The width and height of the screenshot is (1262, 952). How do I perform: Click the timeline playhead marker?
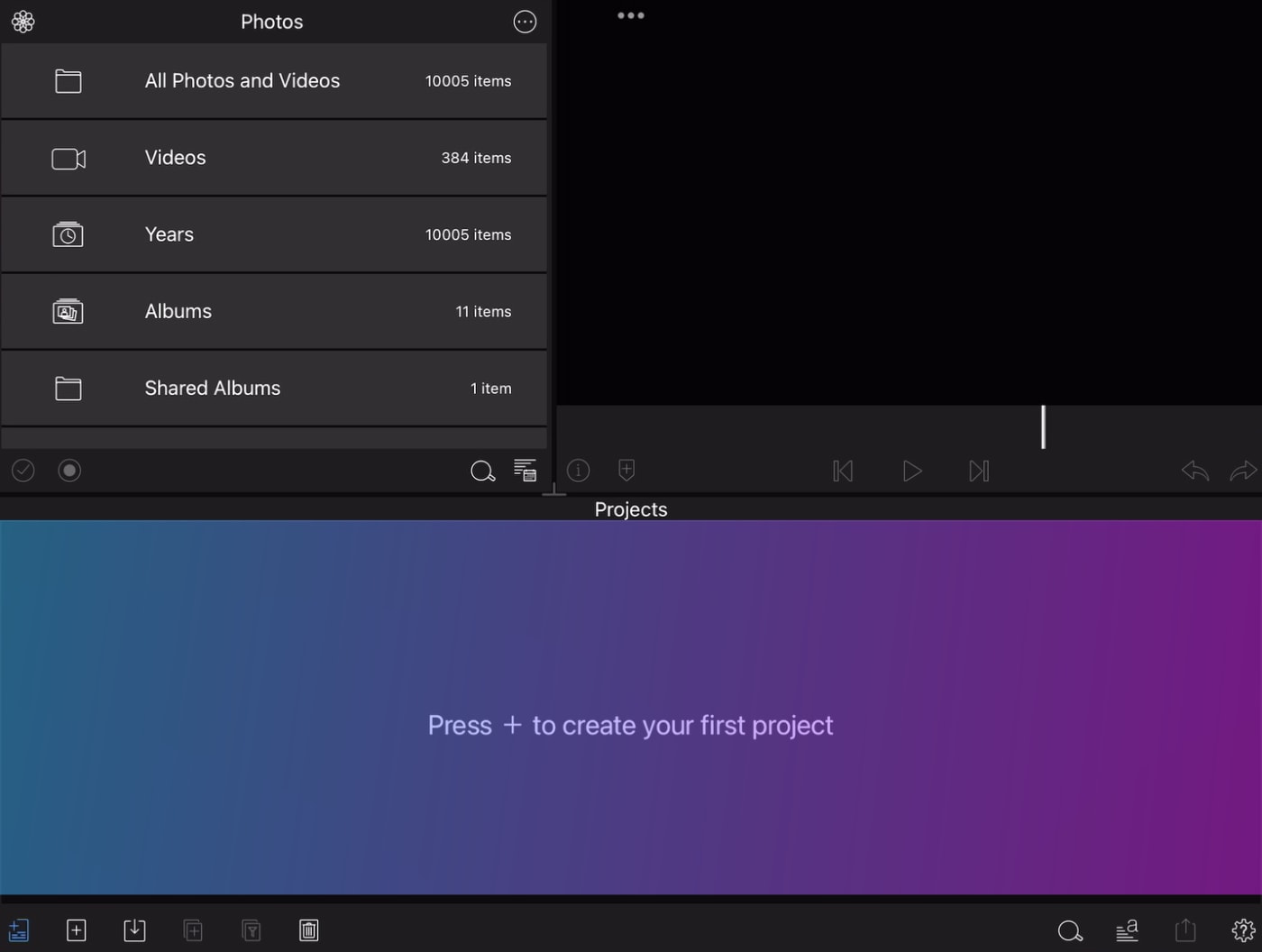pos(1043,427)
